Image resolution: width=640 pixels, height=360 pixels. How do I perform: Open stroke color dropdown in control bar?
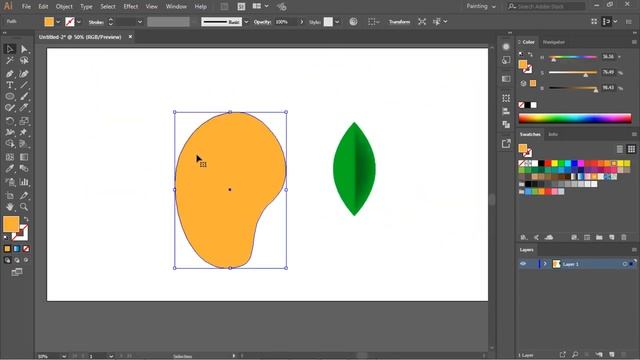[x=79, y=22]
